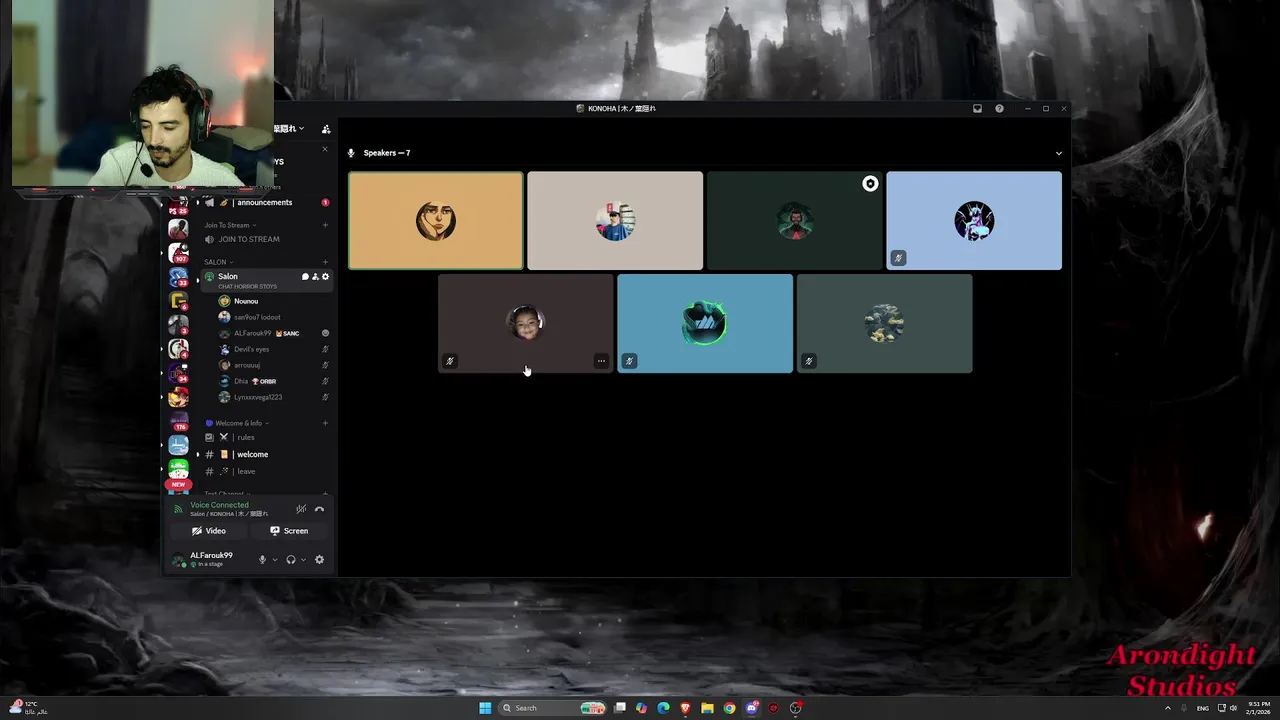Open the announcements channel
This screenshot has width=1280, height=720.
point(265,202)
